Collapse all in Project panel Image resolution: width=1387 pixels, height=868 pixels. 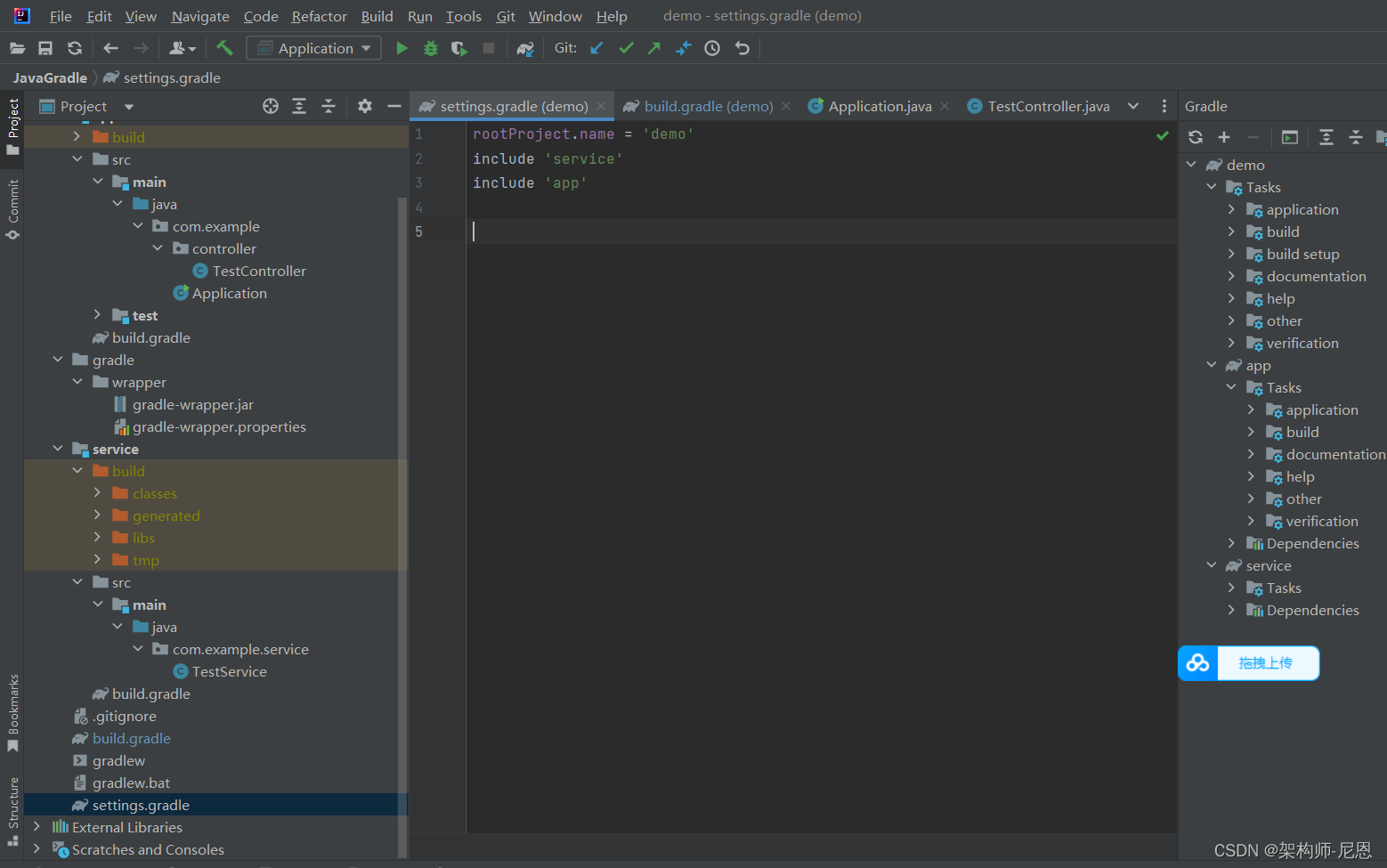[328, 106]
